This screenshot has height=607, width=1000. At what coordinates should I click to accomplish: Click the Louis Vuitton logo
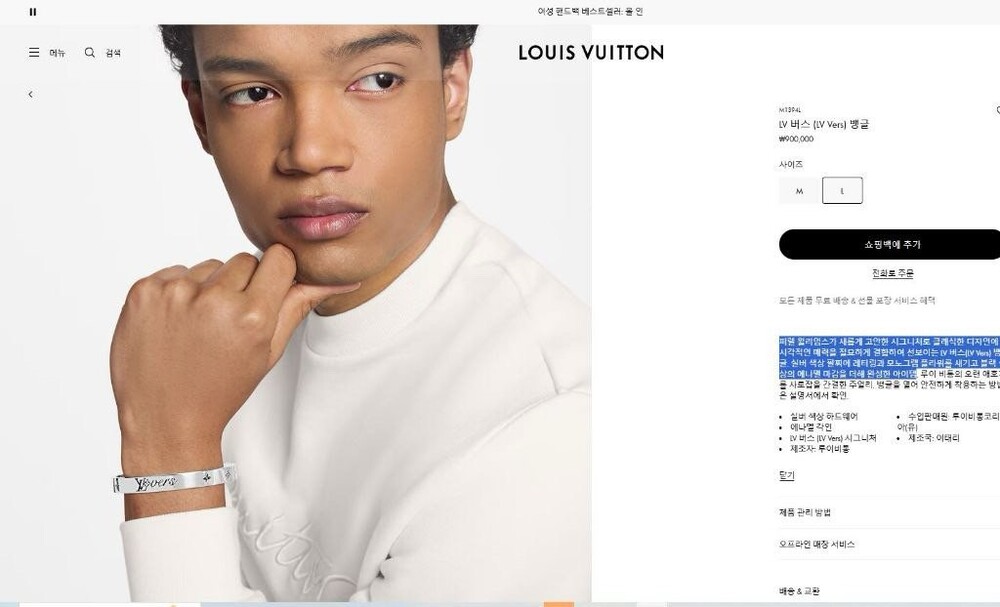[591, 52]
